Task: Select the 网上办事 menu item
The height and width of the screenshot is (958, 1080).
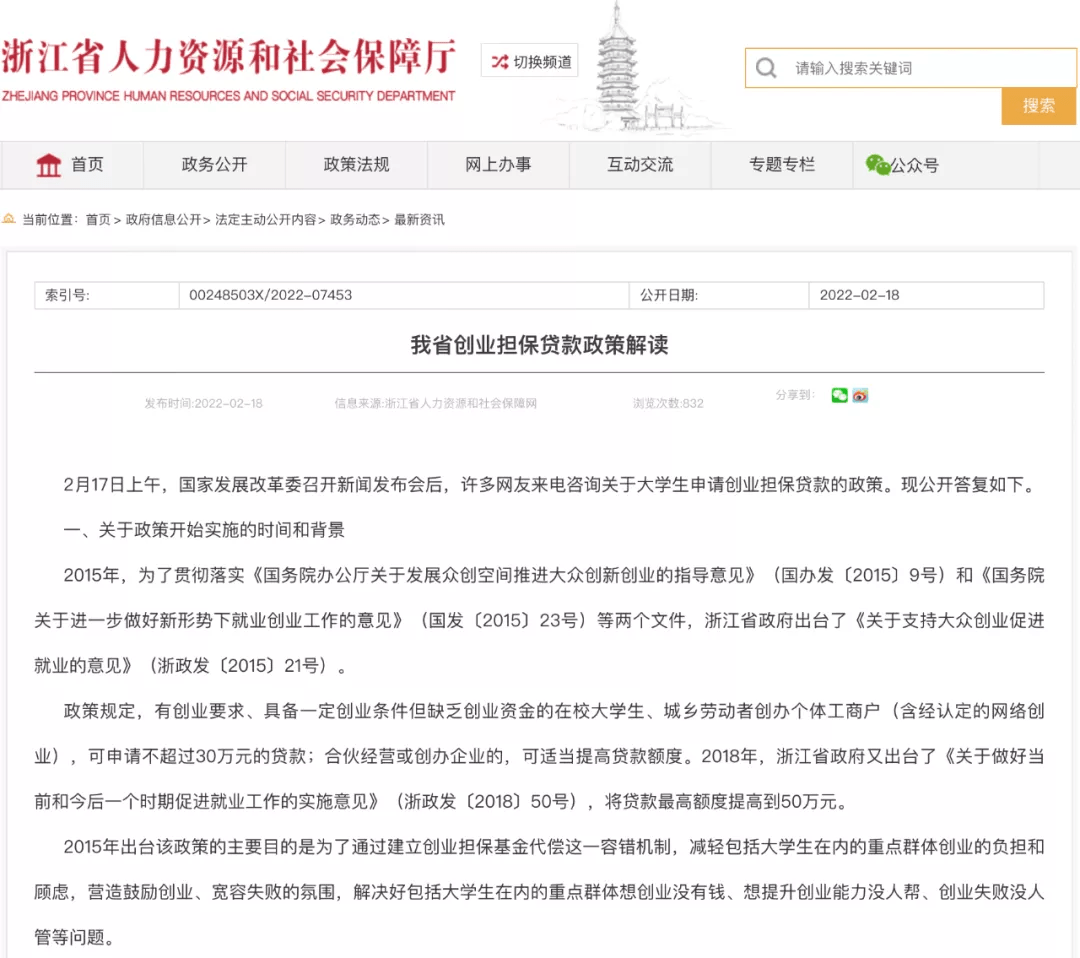Action: [x=498, y=165]
